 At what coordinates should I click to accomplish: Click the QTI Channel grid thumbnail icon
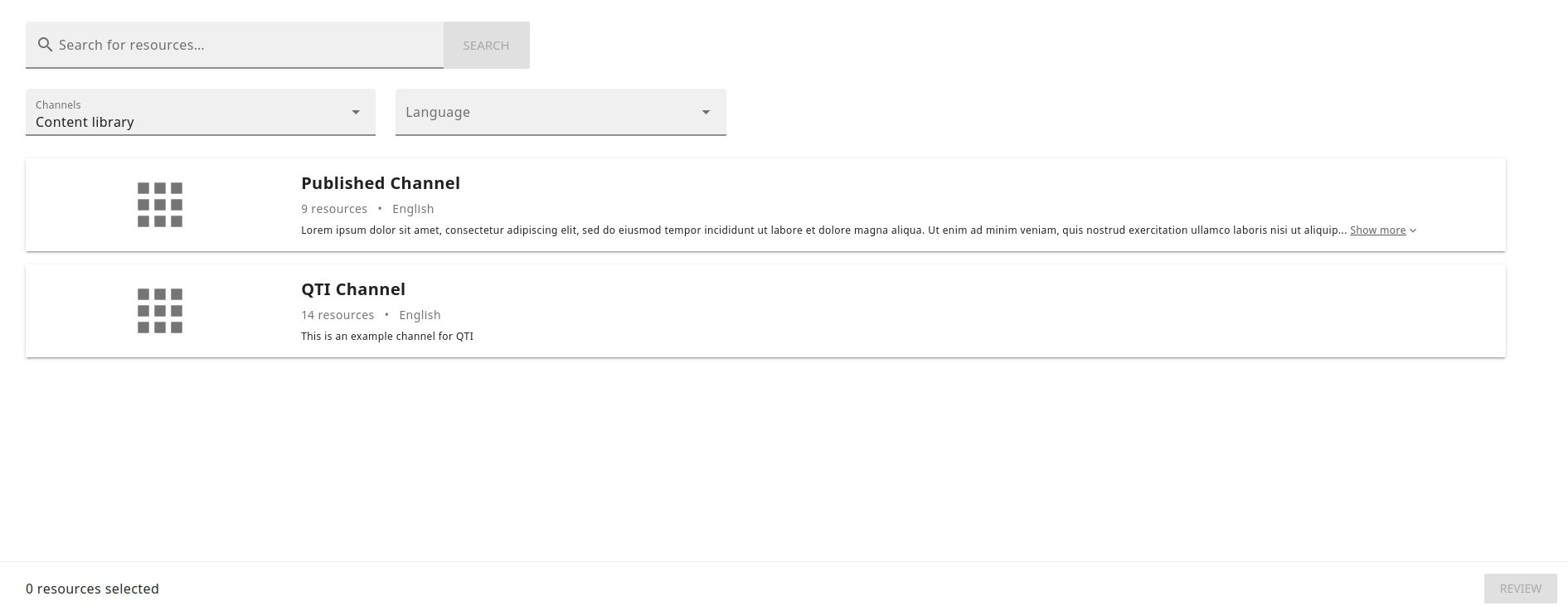point(160,311)
